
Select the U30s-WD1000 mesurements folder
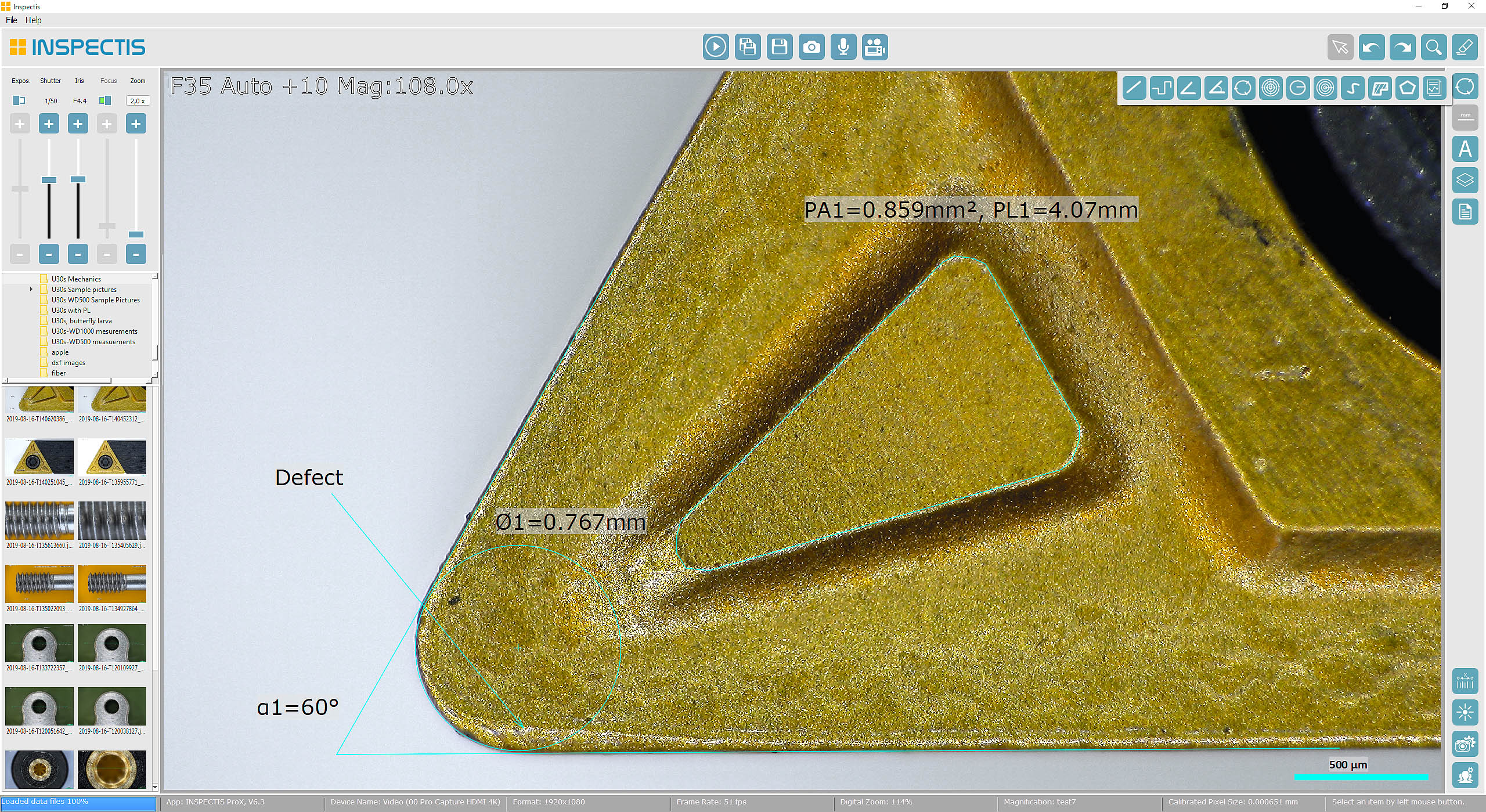click(x=95, y=331)
